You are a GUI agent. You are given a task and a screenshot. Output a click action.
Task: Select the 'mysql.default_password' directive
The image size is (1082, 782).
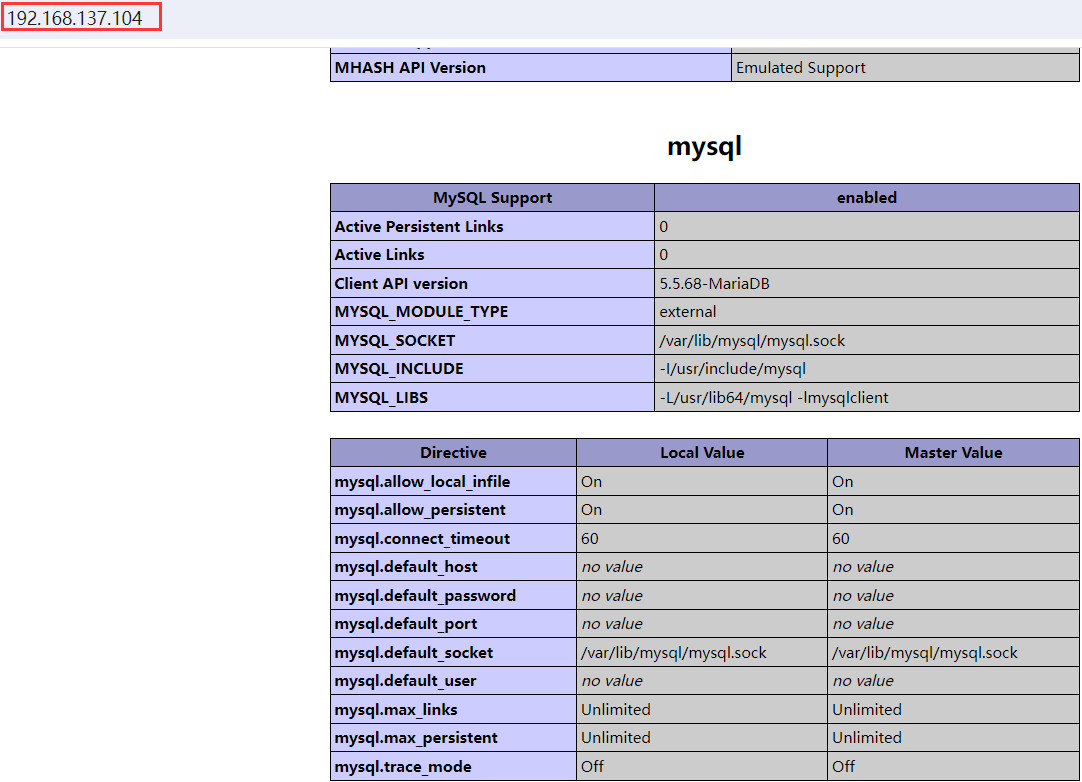(453, 596)
